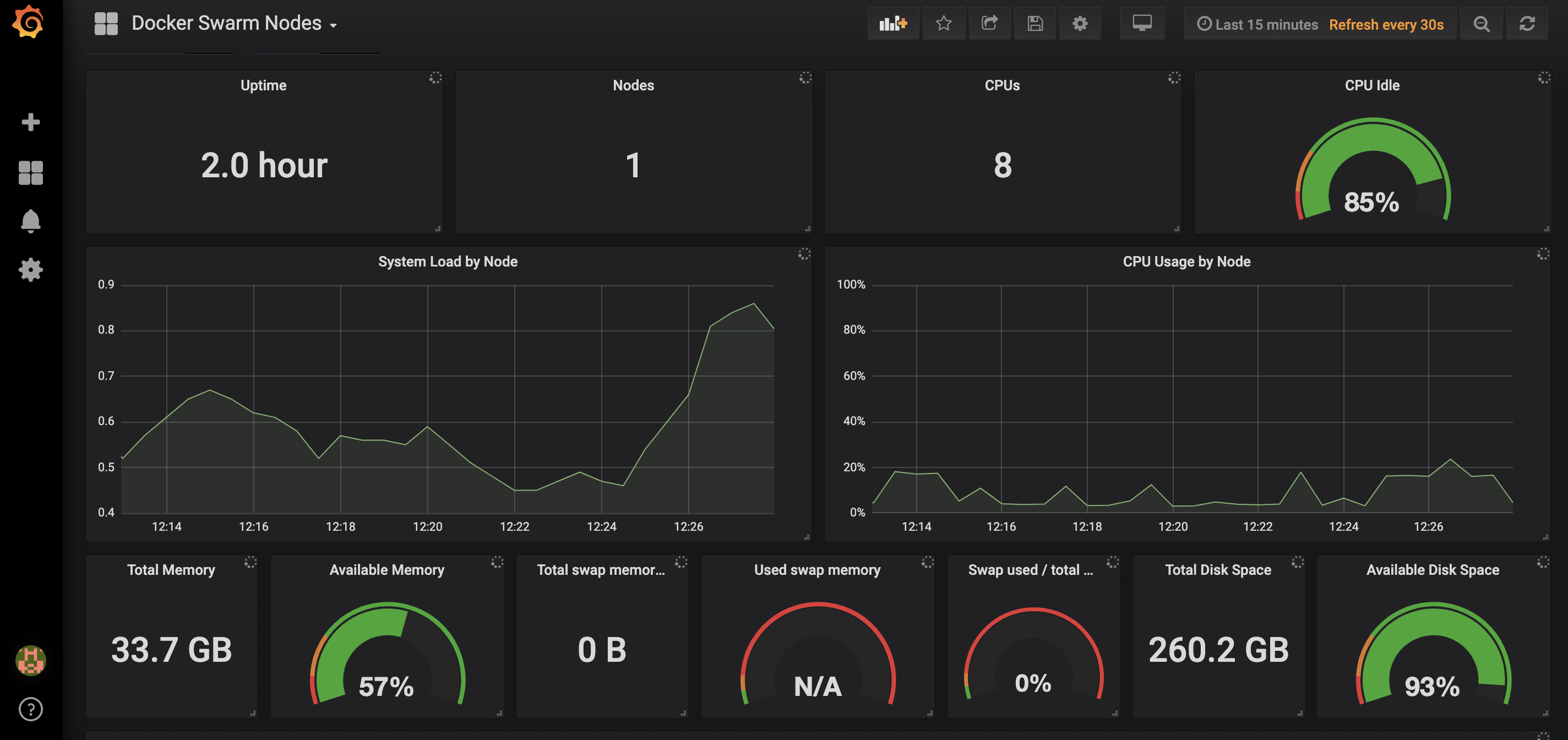Cycle view mode with monitor icon
Image resolution: width=1568 pixels, height=740 pixels.
coord(1142,24)
